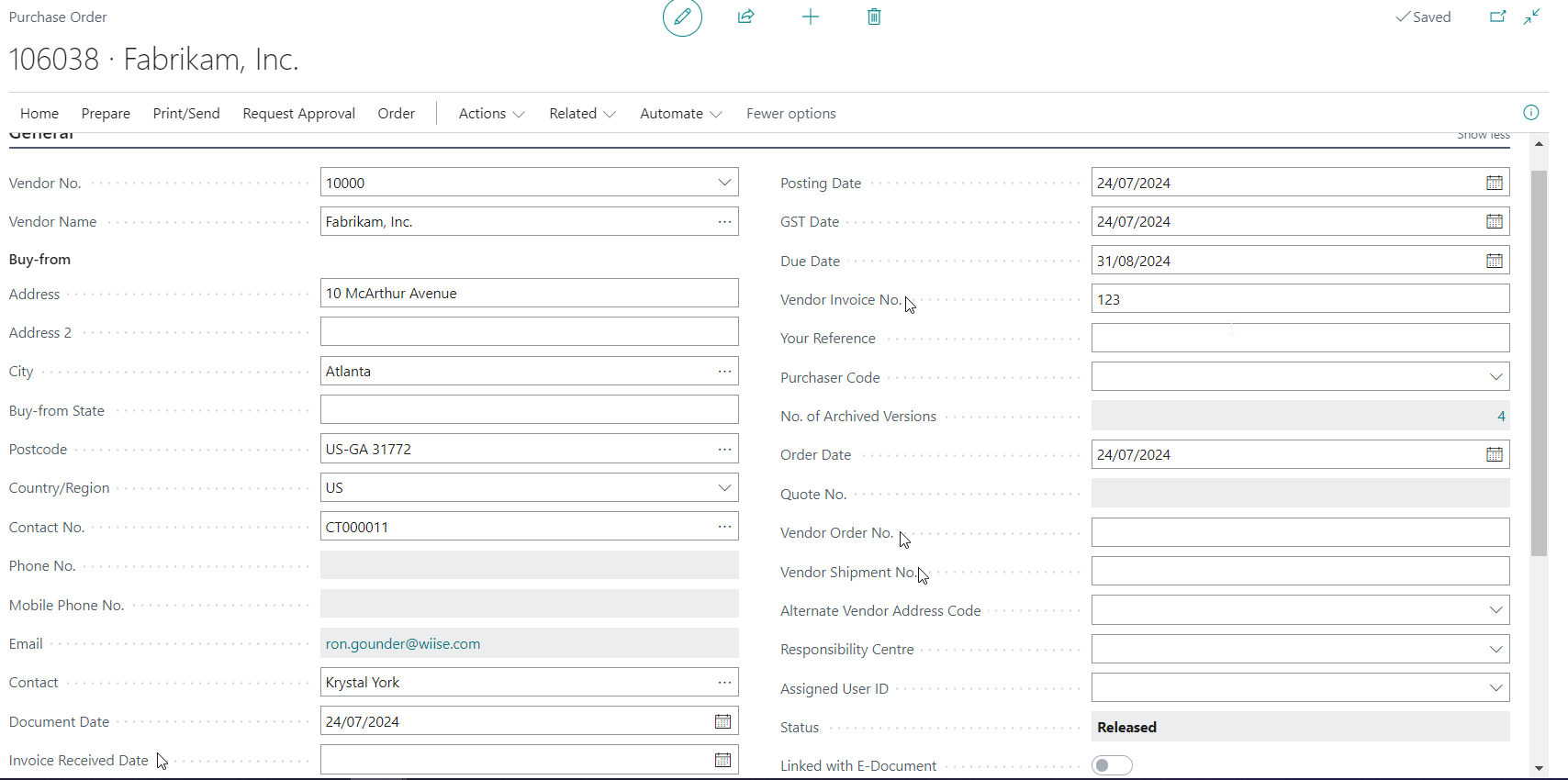Click the Saved status indicator
1568x780 pixels.
[x=1424, y=17]
